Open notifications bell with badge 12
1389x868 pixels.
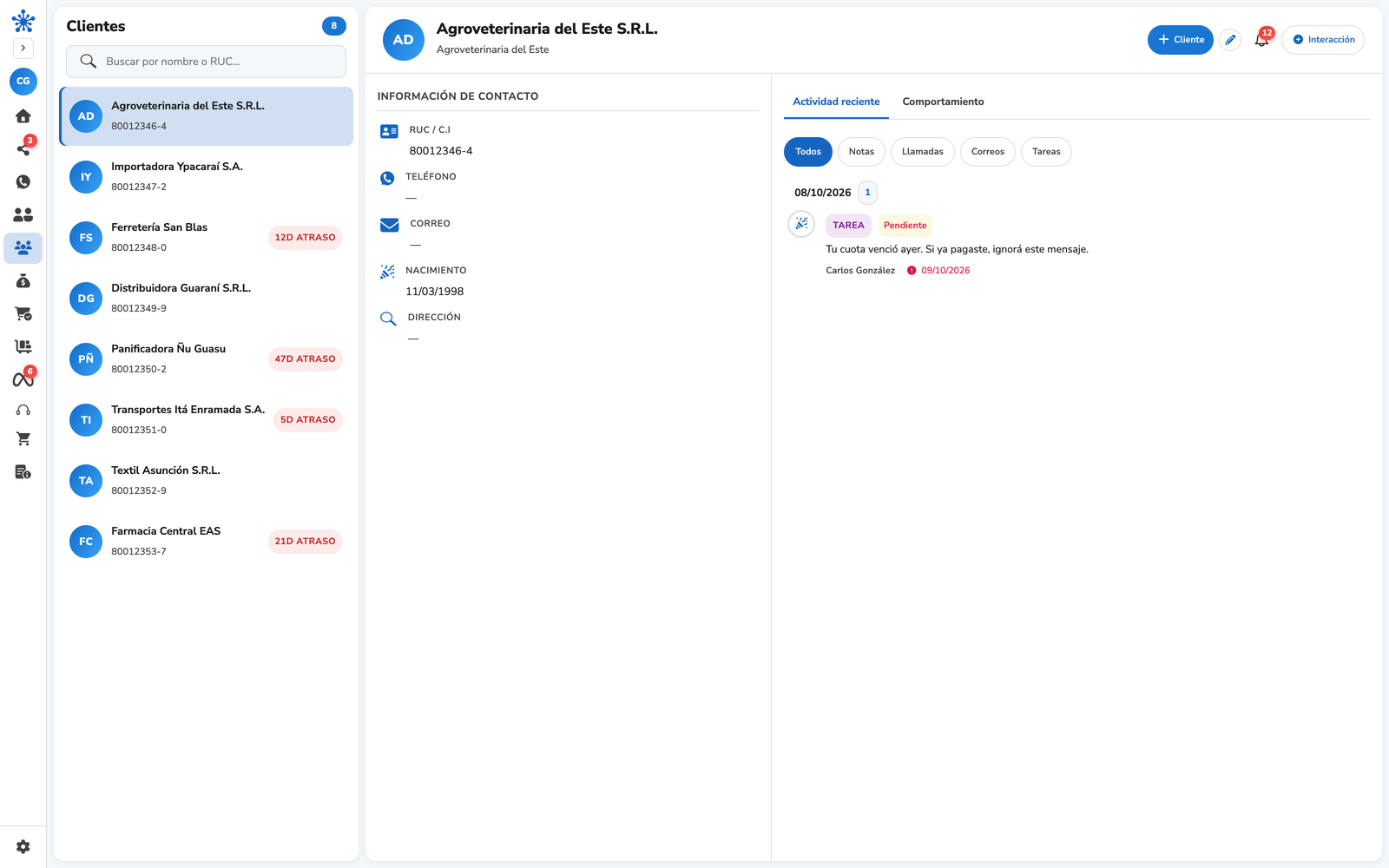1262,39
